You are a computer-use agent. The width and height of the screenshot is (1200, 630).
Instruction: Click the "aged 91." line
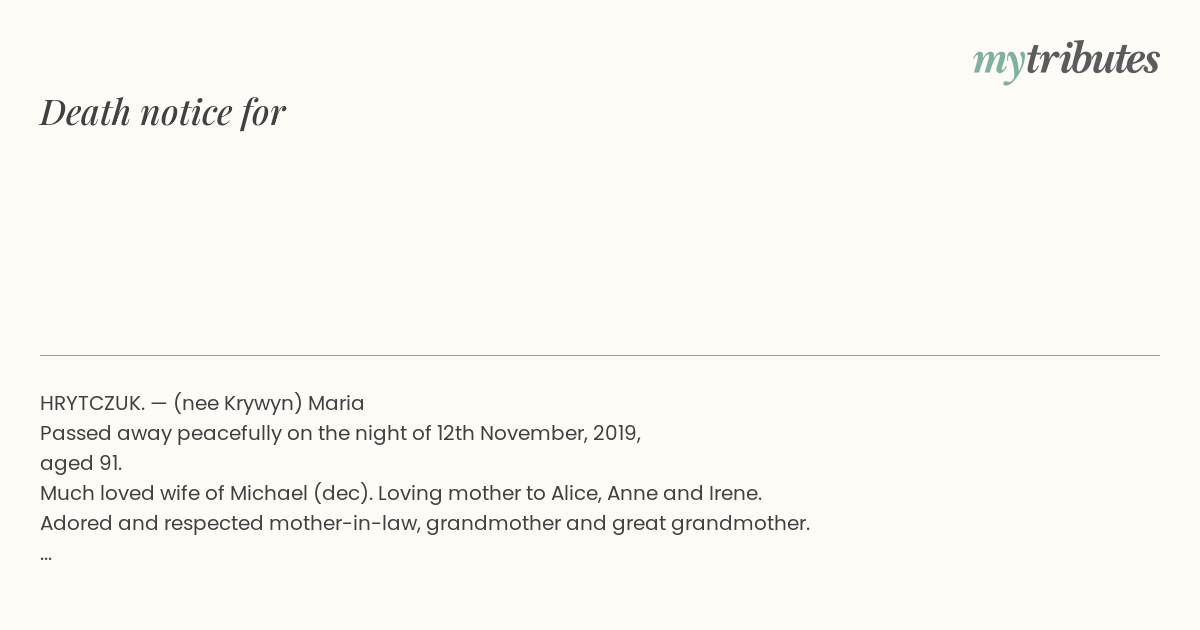pos(81,463)
